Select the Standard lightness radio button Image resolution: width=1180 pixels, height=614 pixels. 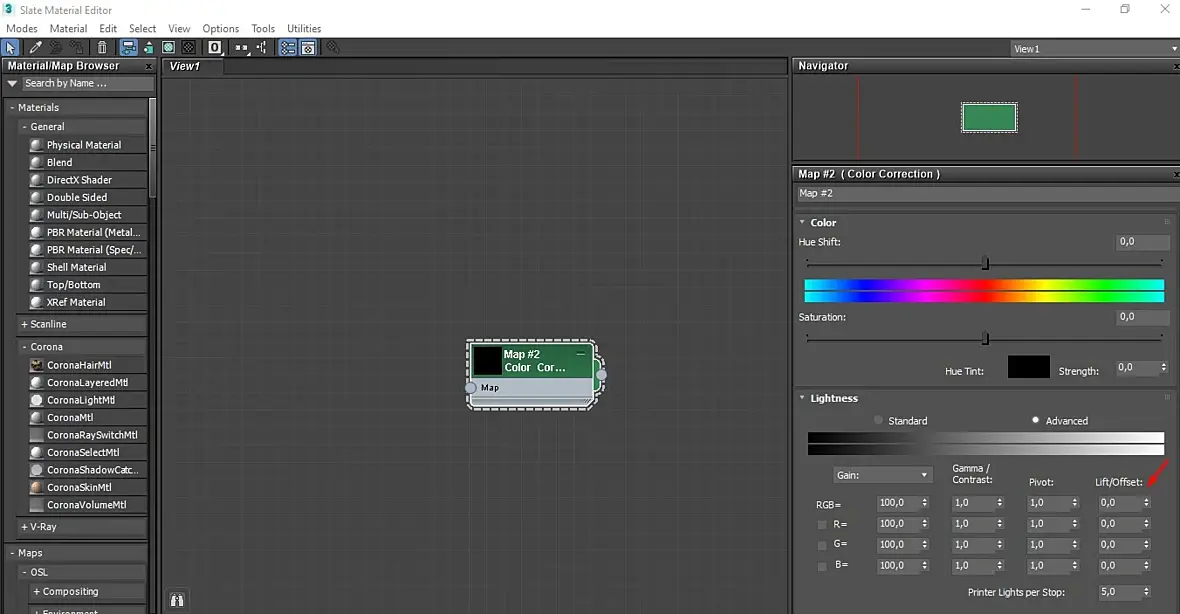(x=879, y=421)
